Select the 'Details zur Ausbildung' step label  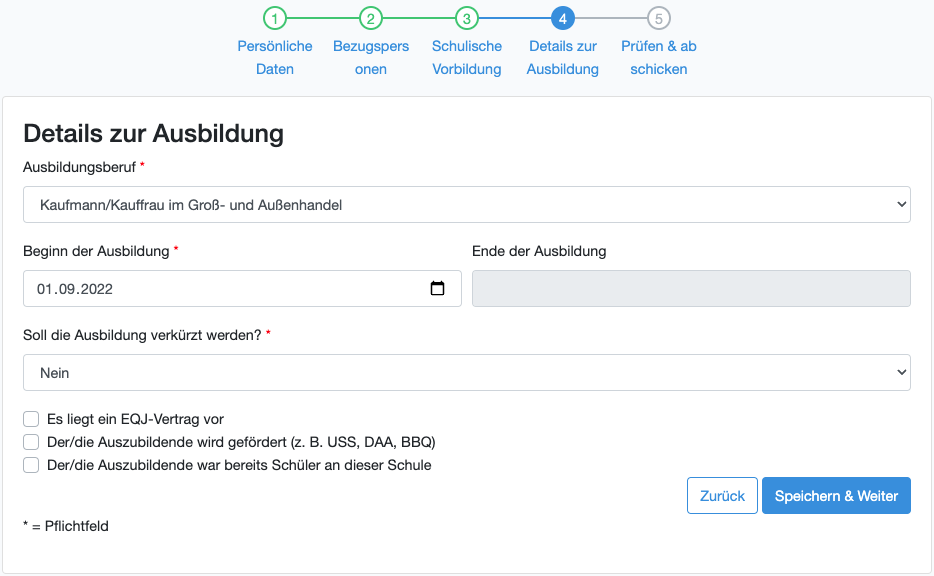563,58
